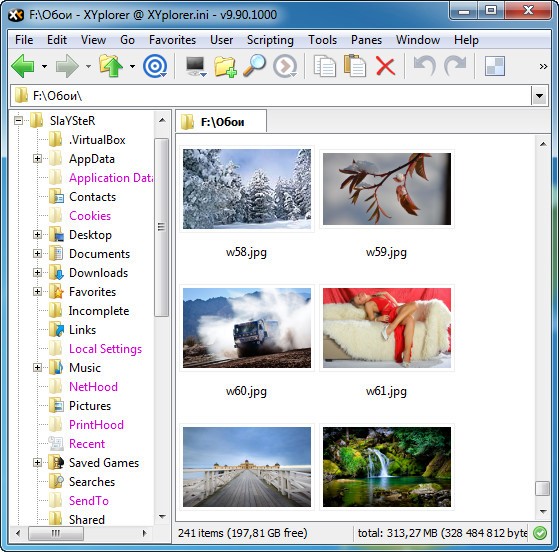Image resolution: width=559 pixels, height=552 pixels.
Task: Toggle the dual pane checkerboard icon
Action: tap(495, 66)
